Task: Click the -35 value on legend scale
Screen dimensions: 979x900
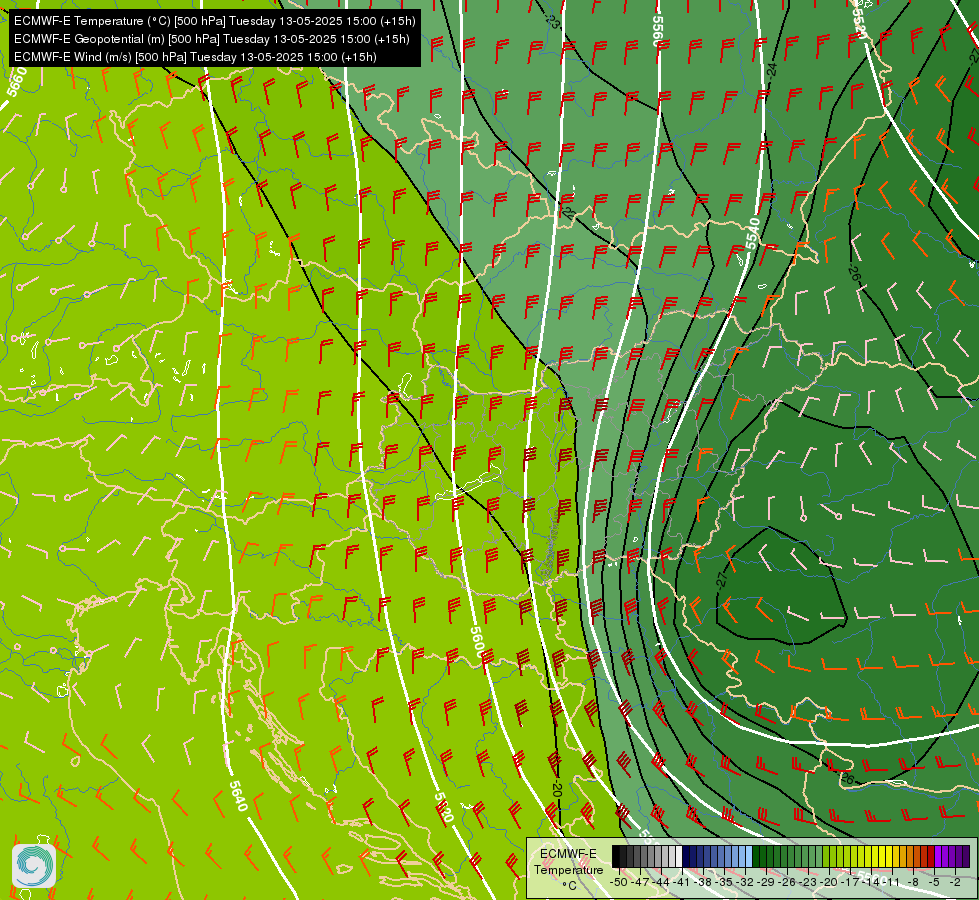Action: pyautogui.click(x=724, y=882)
